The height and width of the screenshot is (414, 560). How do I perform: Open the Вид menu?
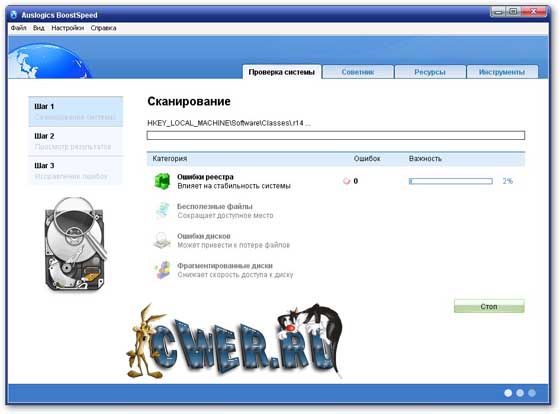pos(39,28)
